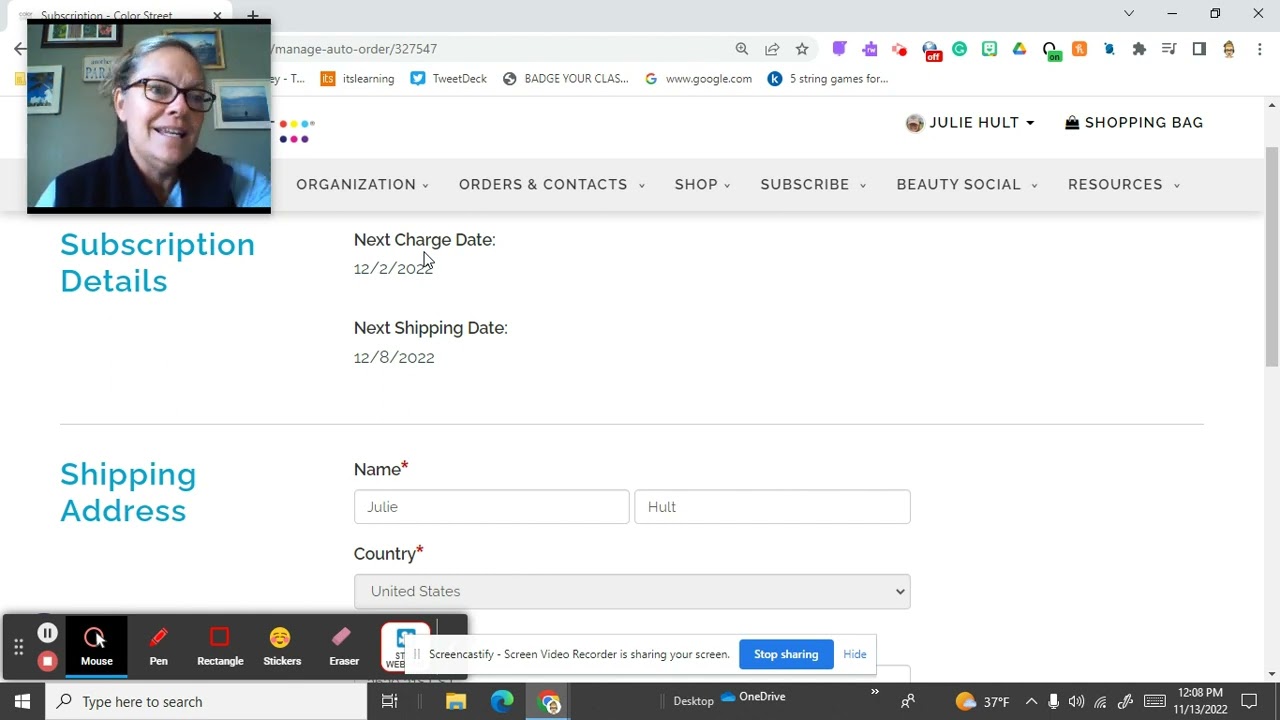Click the red screen recorder extension icon

900,49
